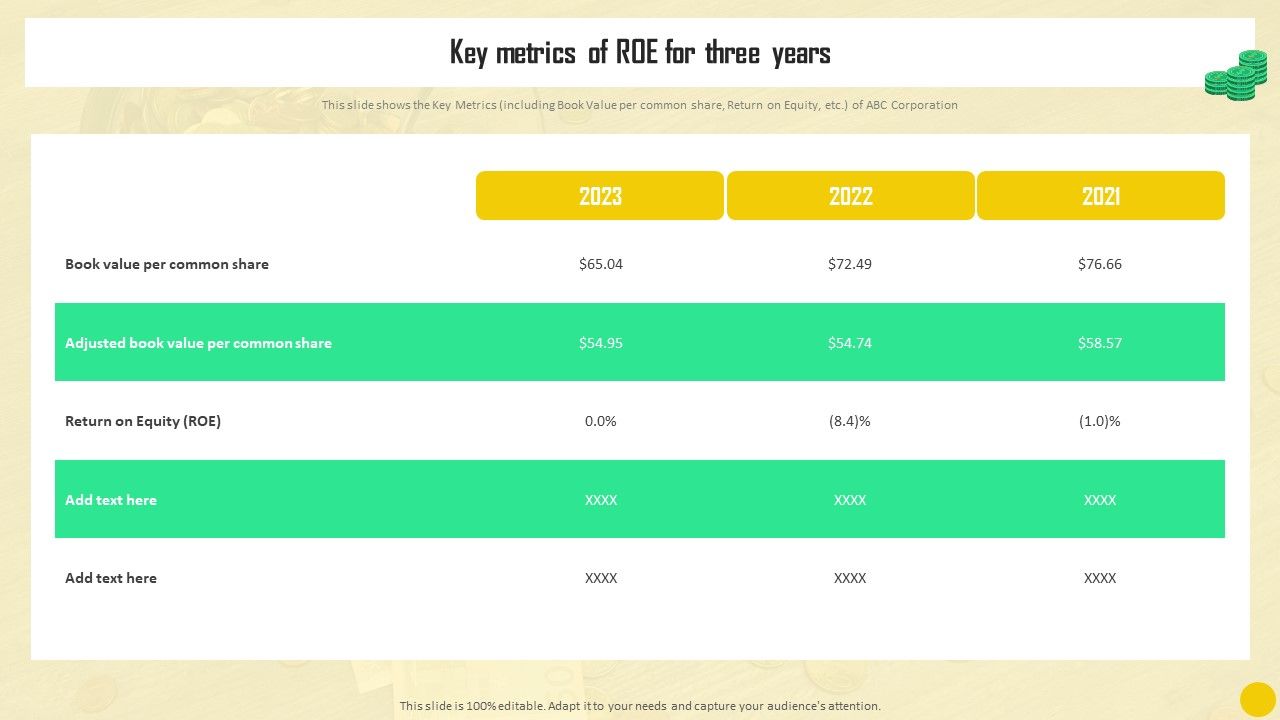
Task: Click XXXX in green row under 2021
Action: click(1100, 500)
